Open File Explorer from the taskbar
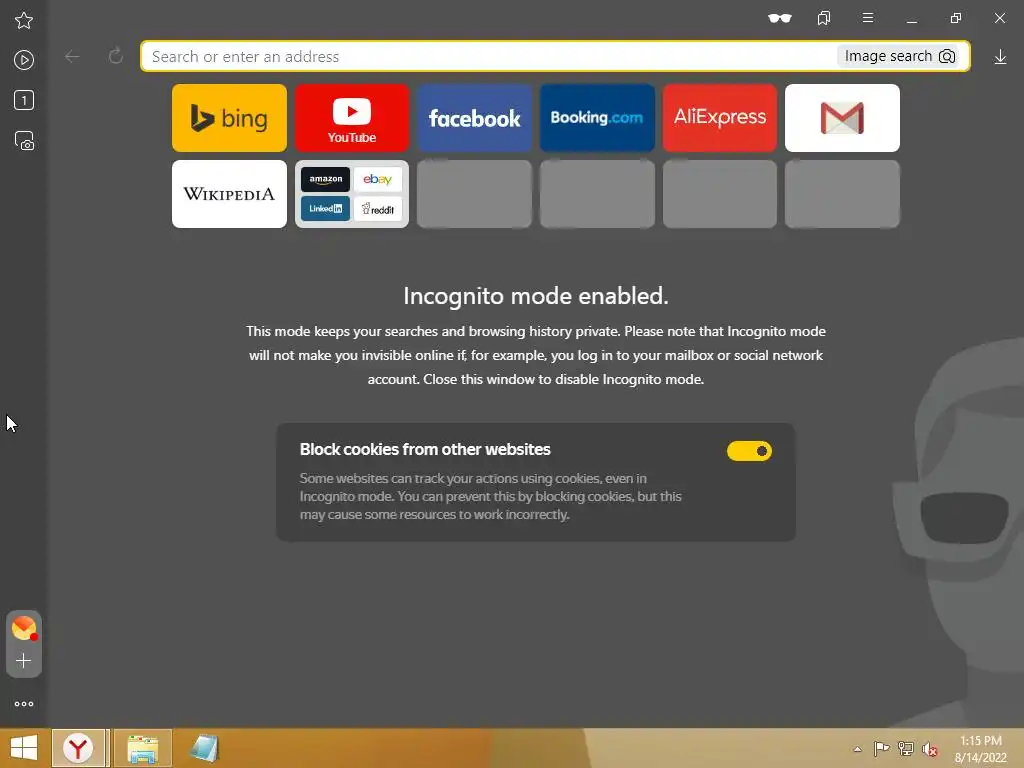 [x=143, y=748]
